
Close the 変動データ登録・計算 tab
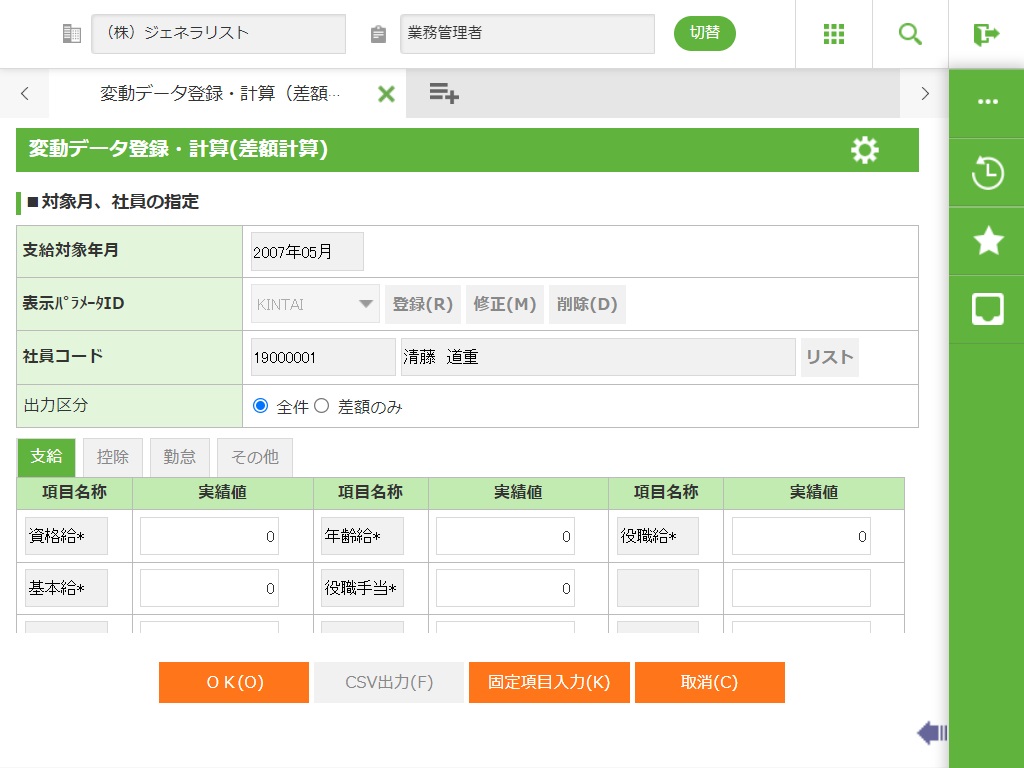click(386, 94)
